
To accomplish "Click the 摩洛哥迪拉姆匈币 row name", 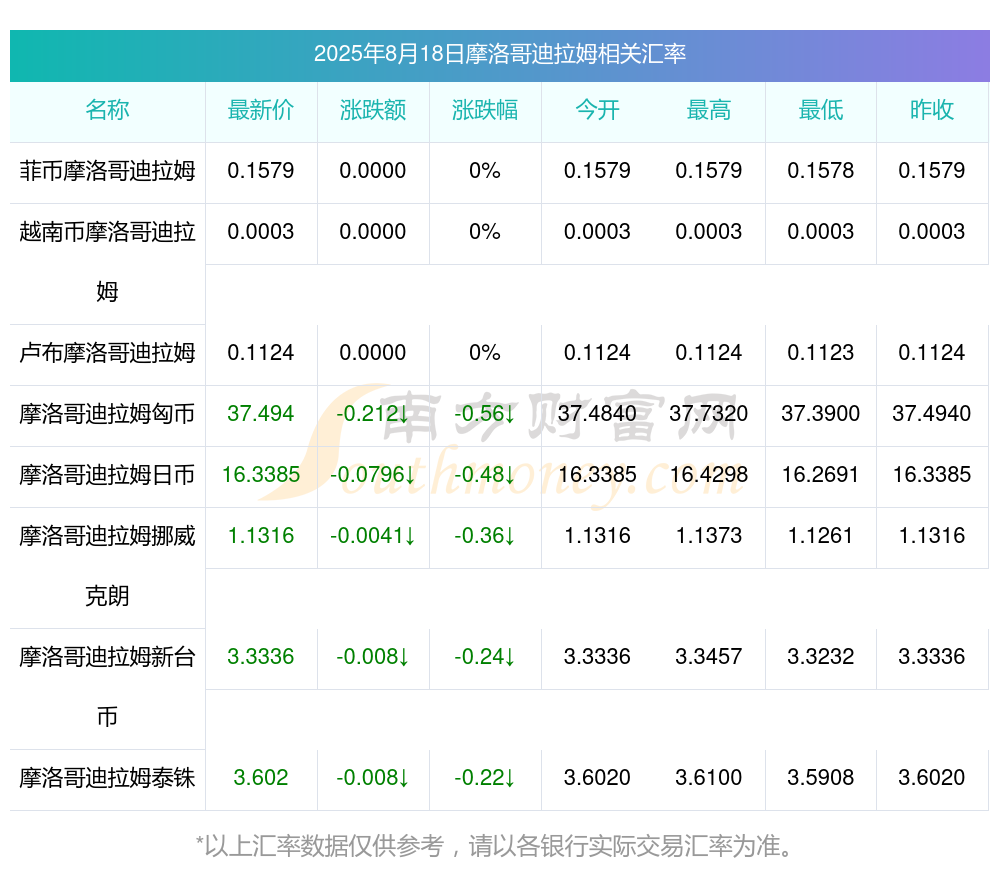I will (107, 414).
